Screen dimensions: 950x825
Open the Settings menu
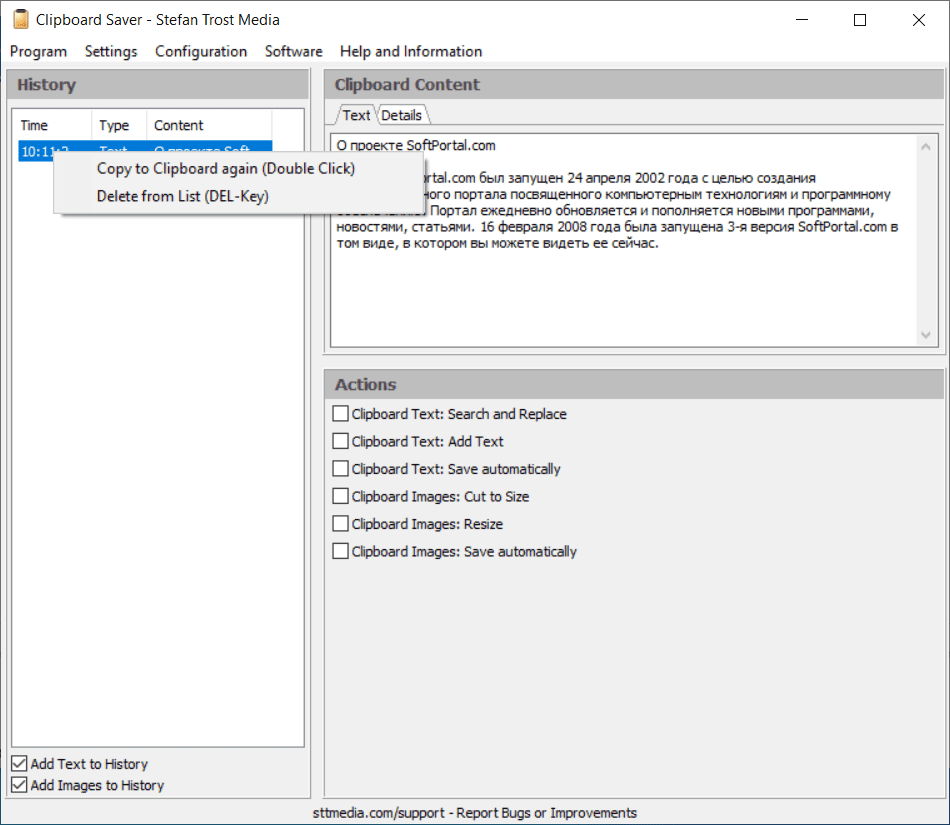(111, 51)
